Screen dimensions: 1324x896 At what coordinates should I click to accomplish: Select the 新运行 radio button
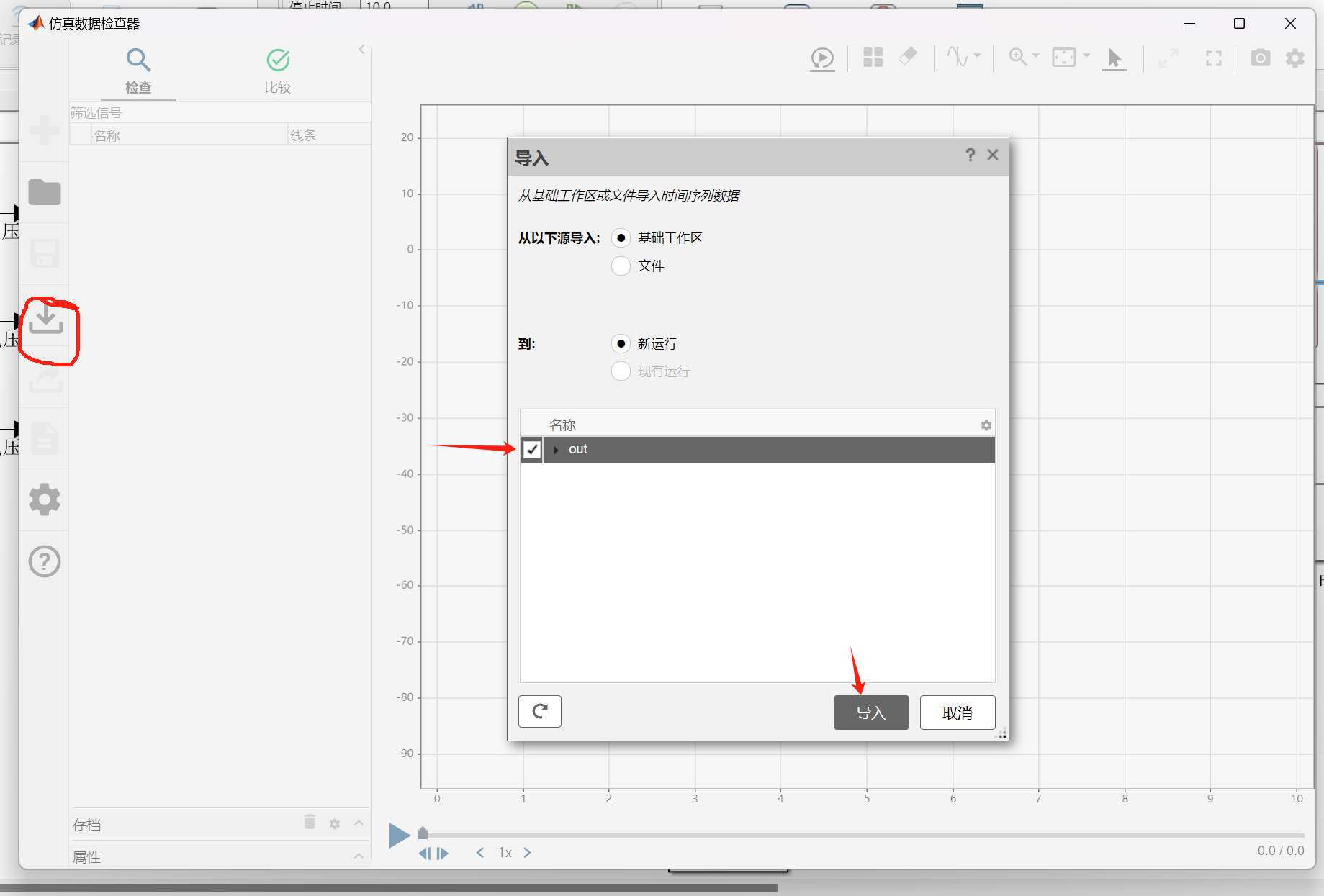tap(621, 344)
